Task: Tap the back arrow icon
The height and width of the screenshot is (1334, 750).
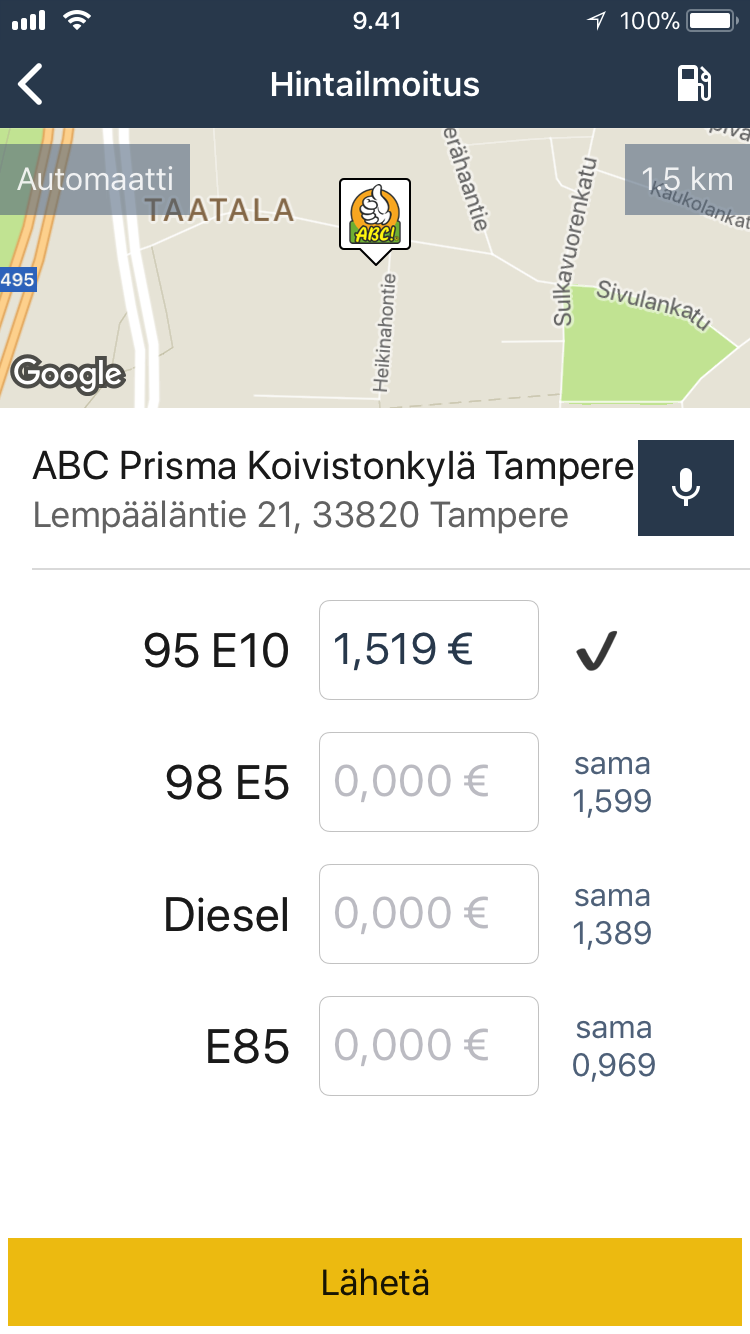Action: click(32, 84)
